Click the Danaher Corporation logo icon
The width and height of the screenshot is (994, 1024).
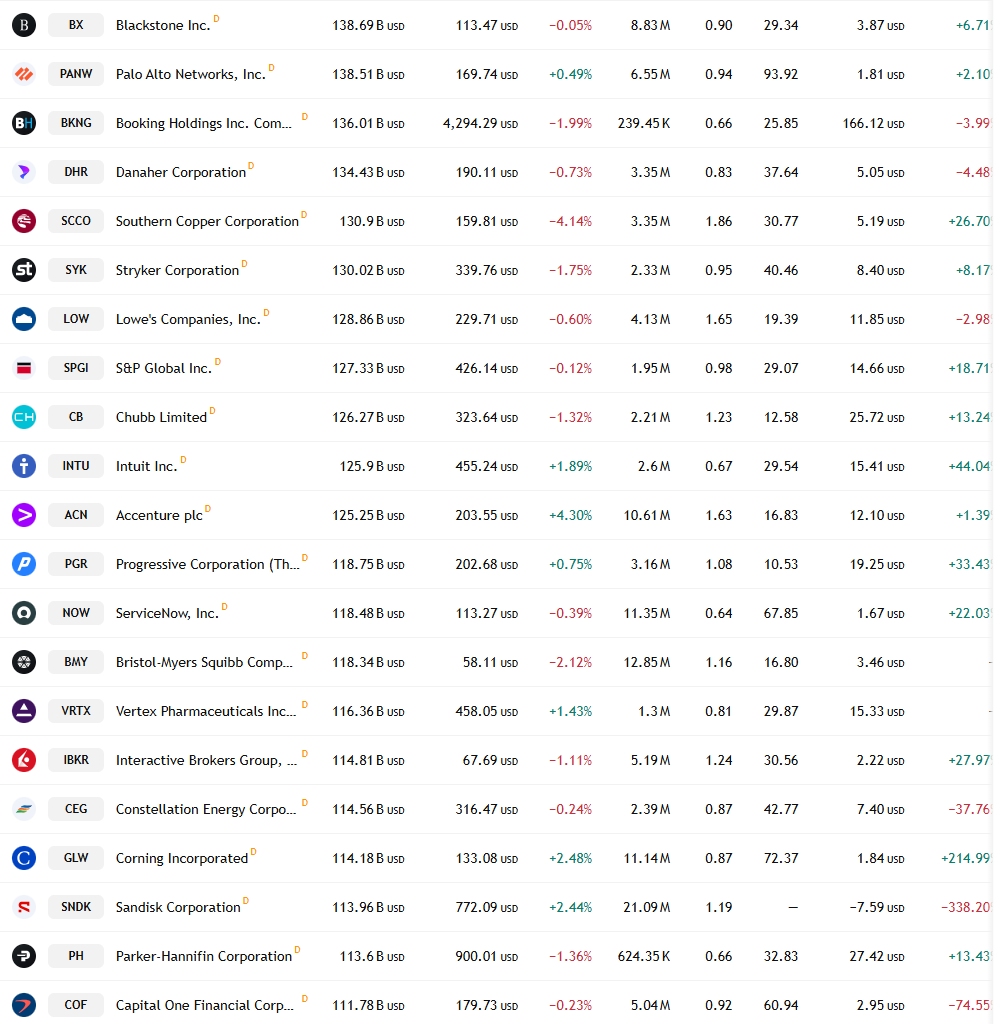tap(24, 172)
